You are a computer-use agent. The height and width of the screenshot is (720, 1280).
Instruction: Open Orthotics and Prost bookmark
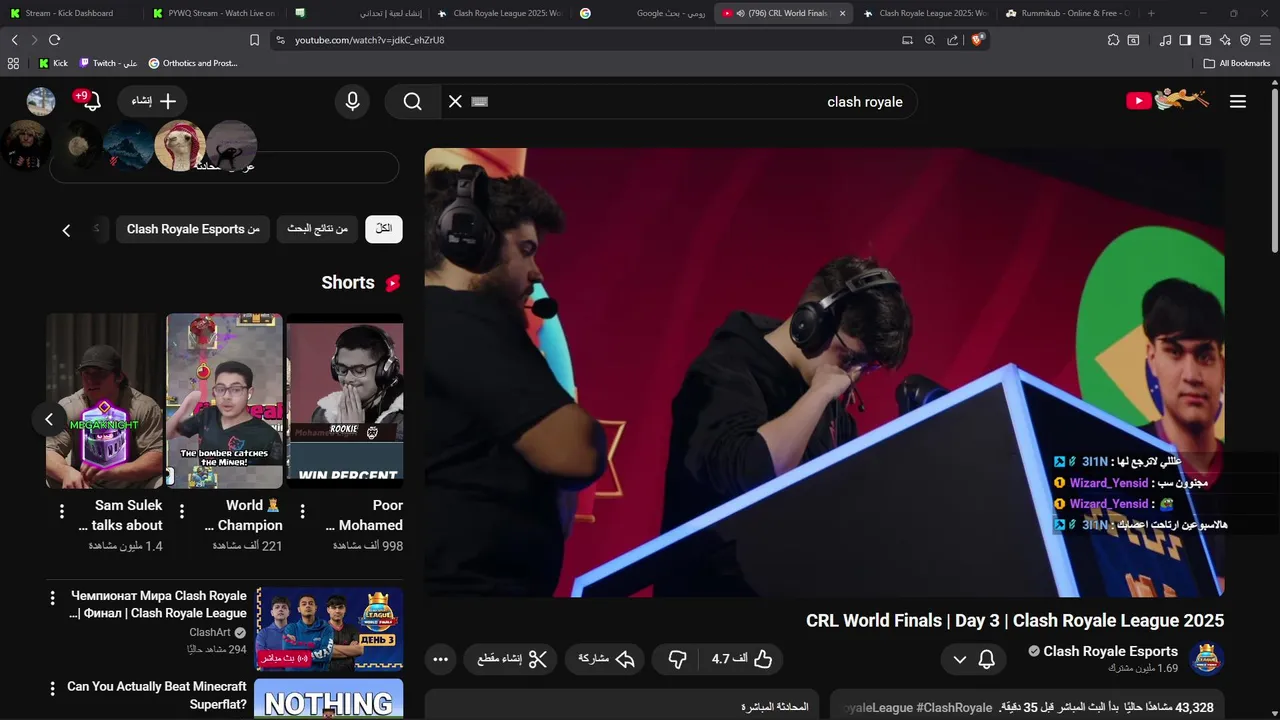tap(193, 63)
